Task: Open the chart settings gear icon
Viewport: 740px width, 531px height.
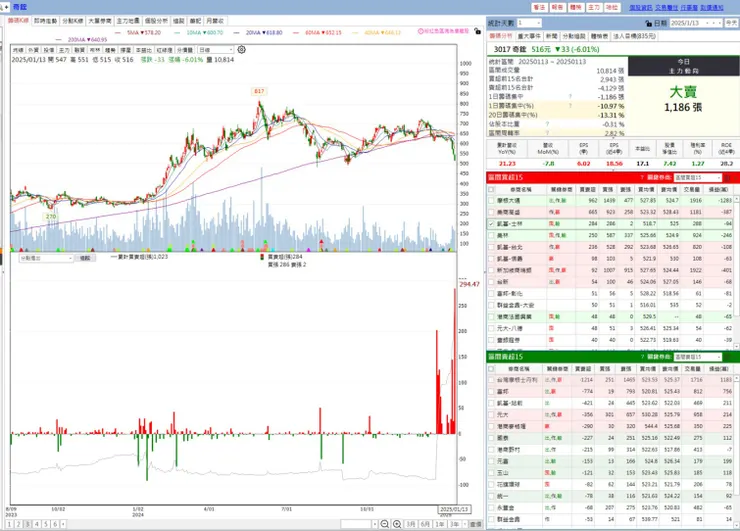Action: coord(241,50)
